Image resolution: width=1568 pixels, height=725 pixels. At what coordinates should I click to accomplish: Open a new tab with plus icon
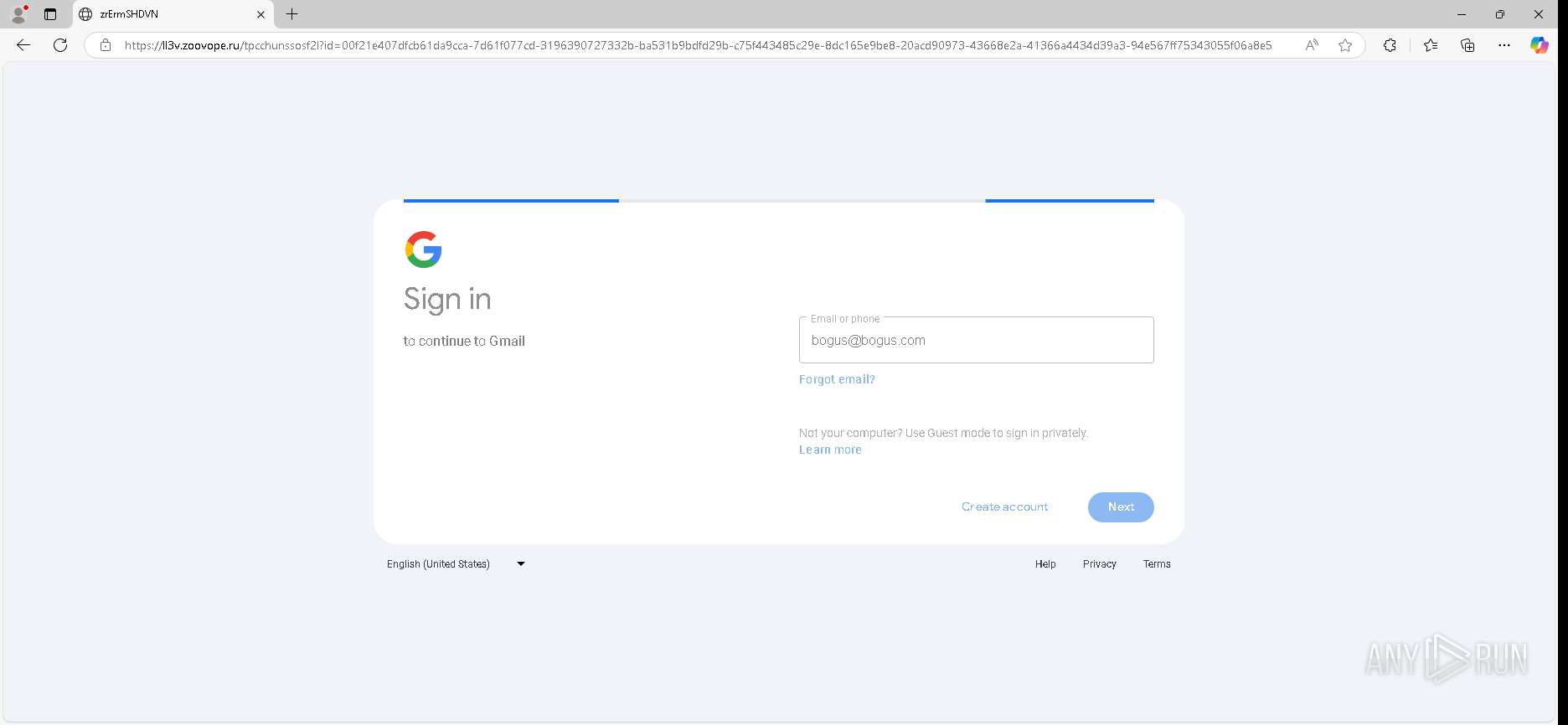[291, 14]
